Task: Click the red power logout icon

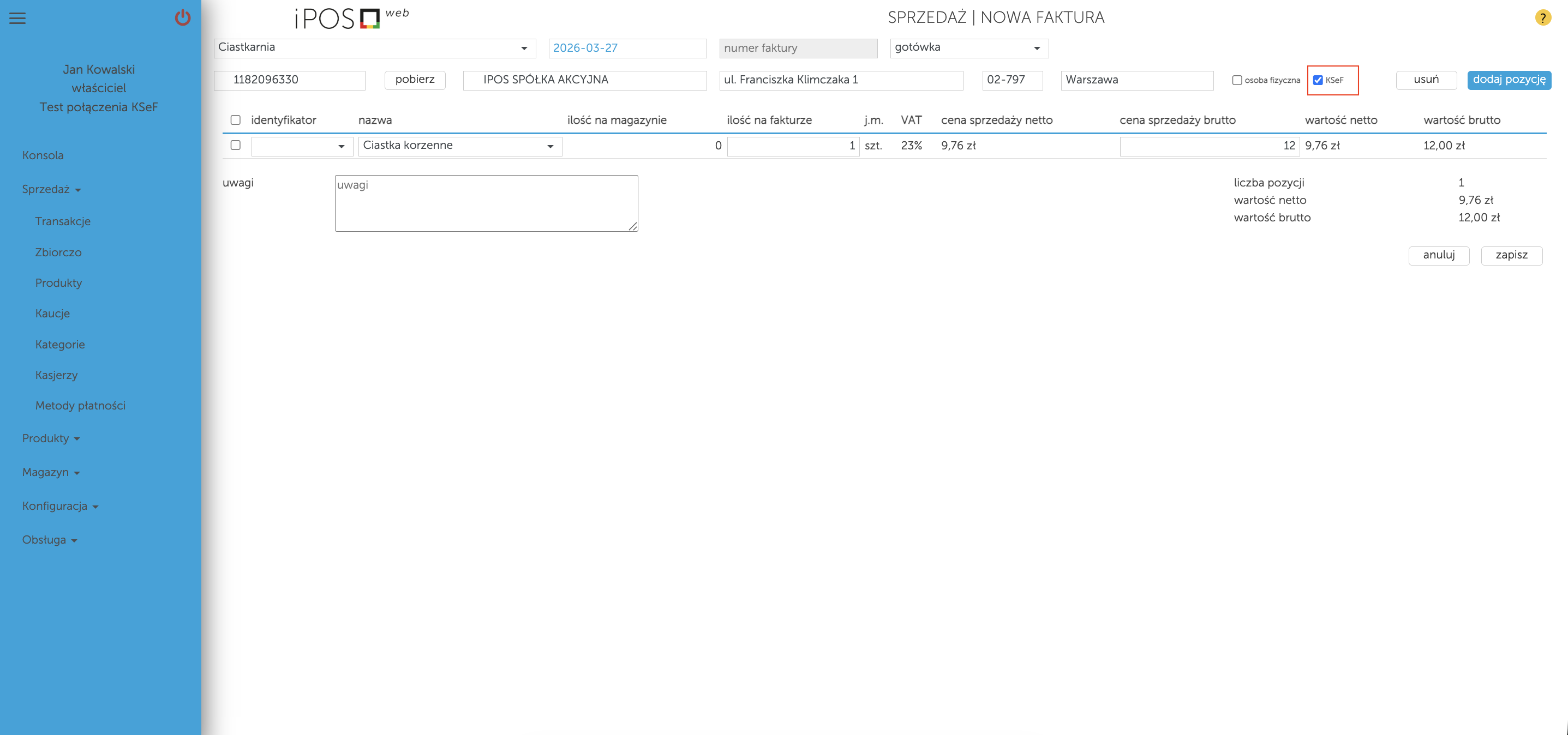Action: (x=183, y=17)
